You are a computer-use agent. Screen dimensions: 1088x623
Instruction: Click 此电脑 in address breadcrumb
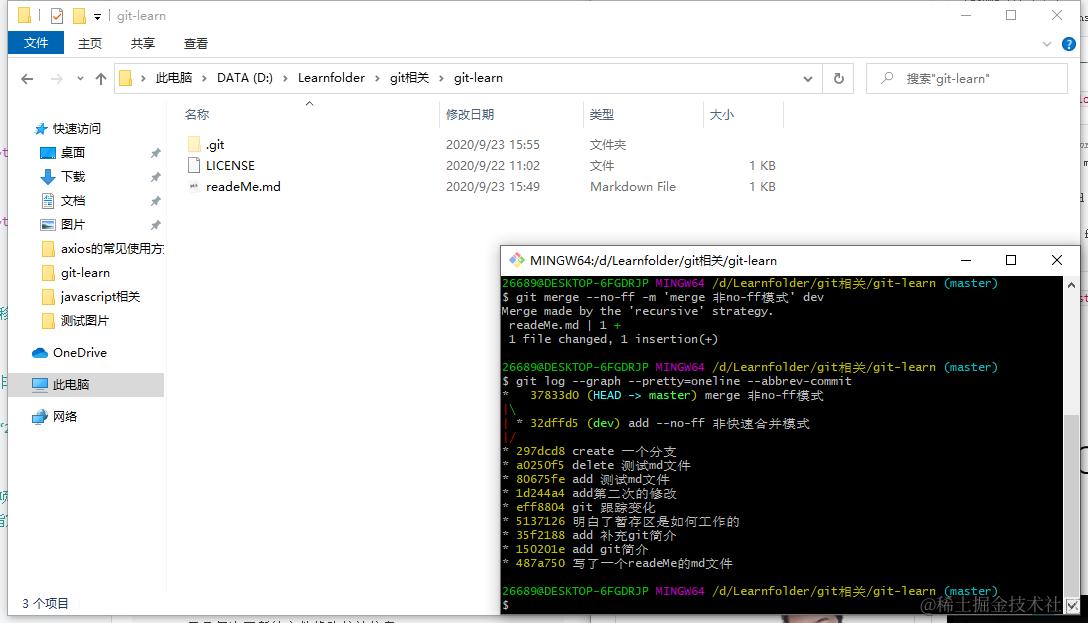point(173,78)
